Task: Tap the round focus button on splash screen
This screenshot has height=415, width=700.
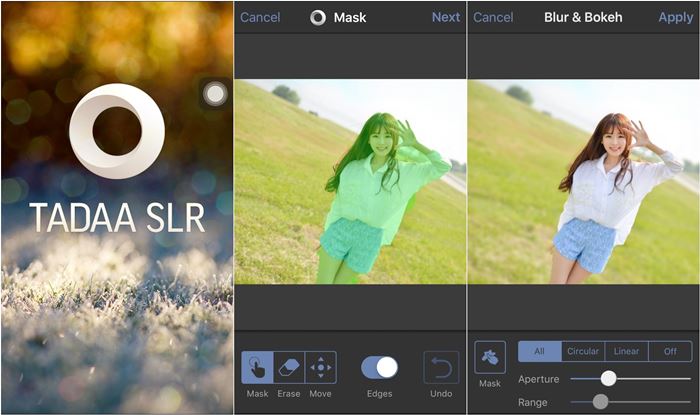Action: [215, 94]
